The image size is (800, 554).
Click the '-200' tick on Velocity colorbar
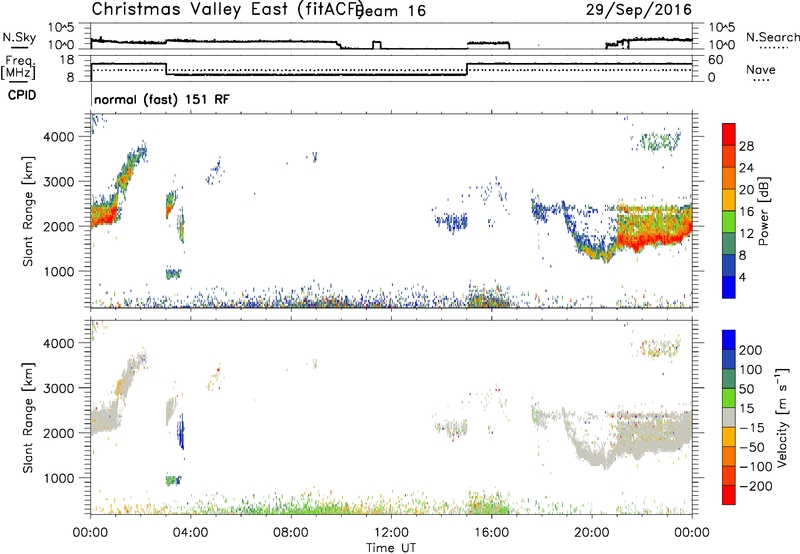pyautogui.click(x=756, y=486)
